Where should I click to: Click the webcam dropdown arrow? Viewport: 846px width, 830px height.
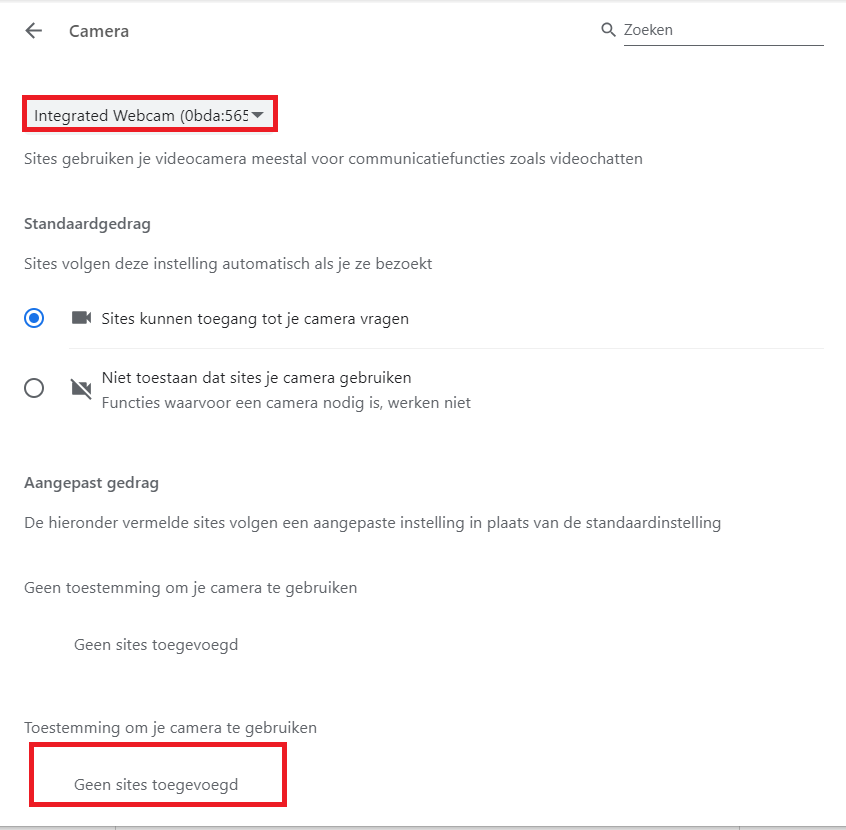[257, 114]
